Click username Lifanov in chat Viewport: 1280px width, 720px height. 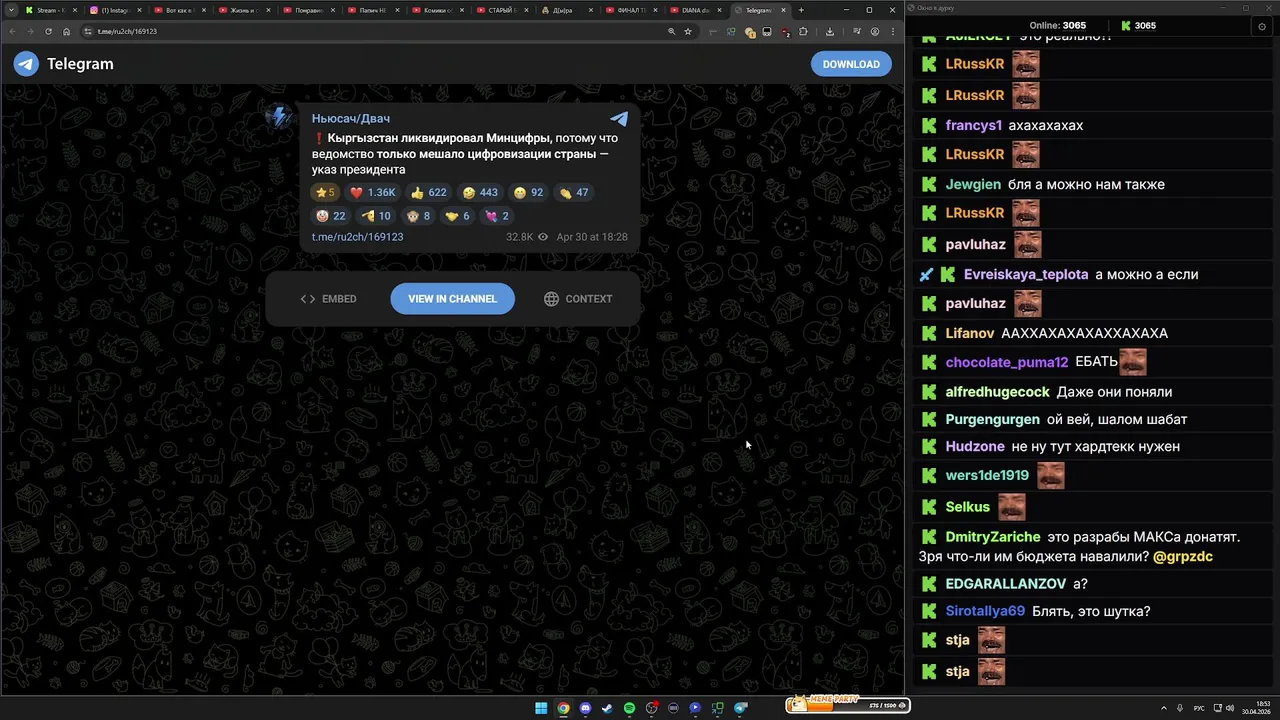pos(970,333)
